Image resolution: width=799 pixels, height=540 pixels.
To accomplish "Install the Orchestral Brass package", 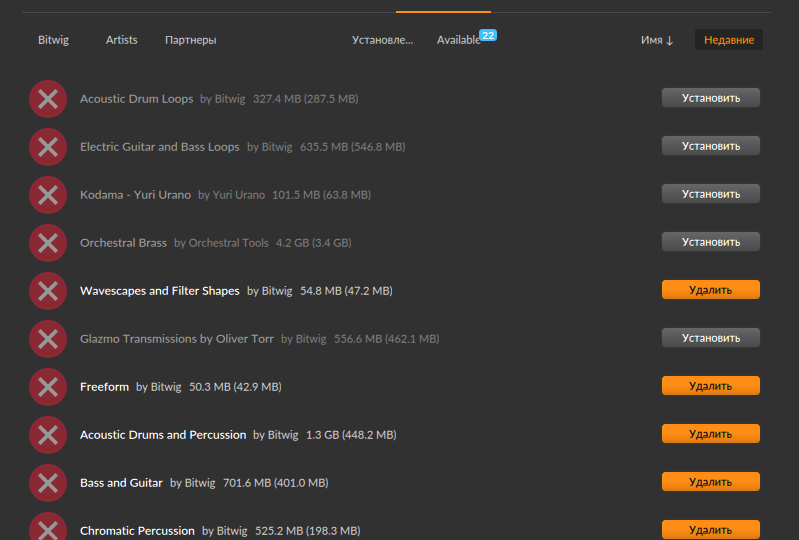I will pos(710,242).
